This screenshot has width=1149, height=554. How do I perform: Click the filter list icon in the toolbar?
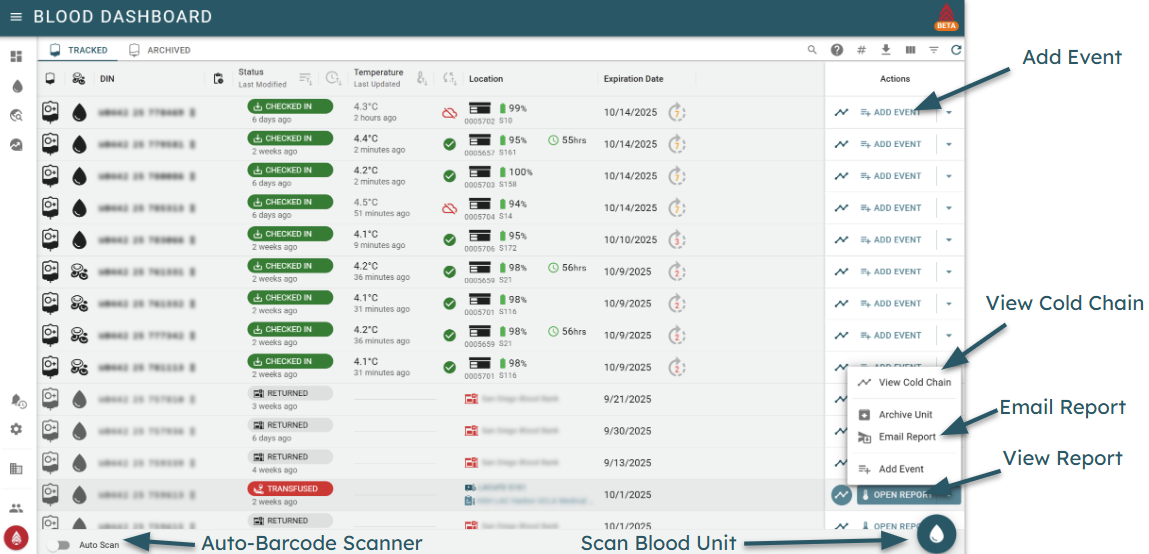click(x=934, y=50)
